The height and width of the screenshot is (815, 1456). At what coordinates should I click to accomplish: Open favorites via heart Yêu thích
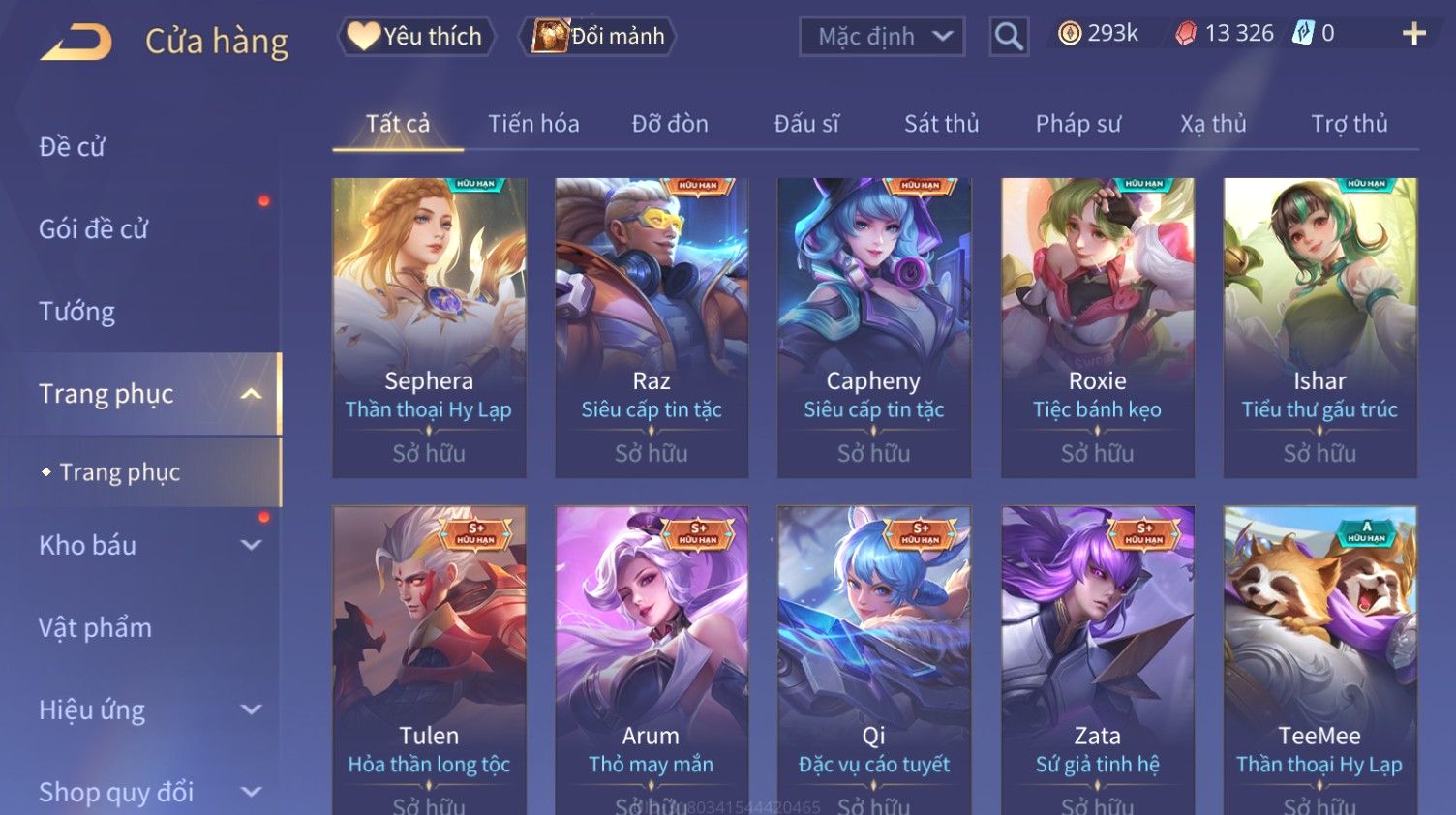(x=416, y=37)
